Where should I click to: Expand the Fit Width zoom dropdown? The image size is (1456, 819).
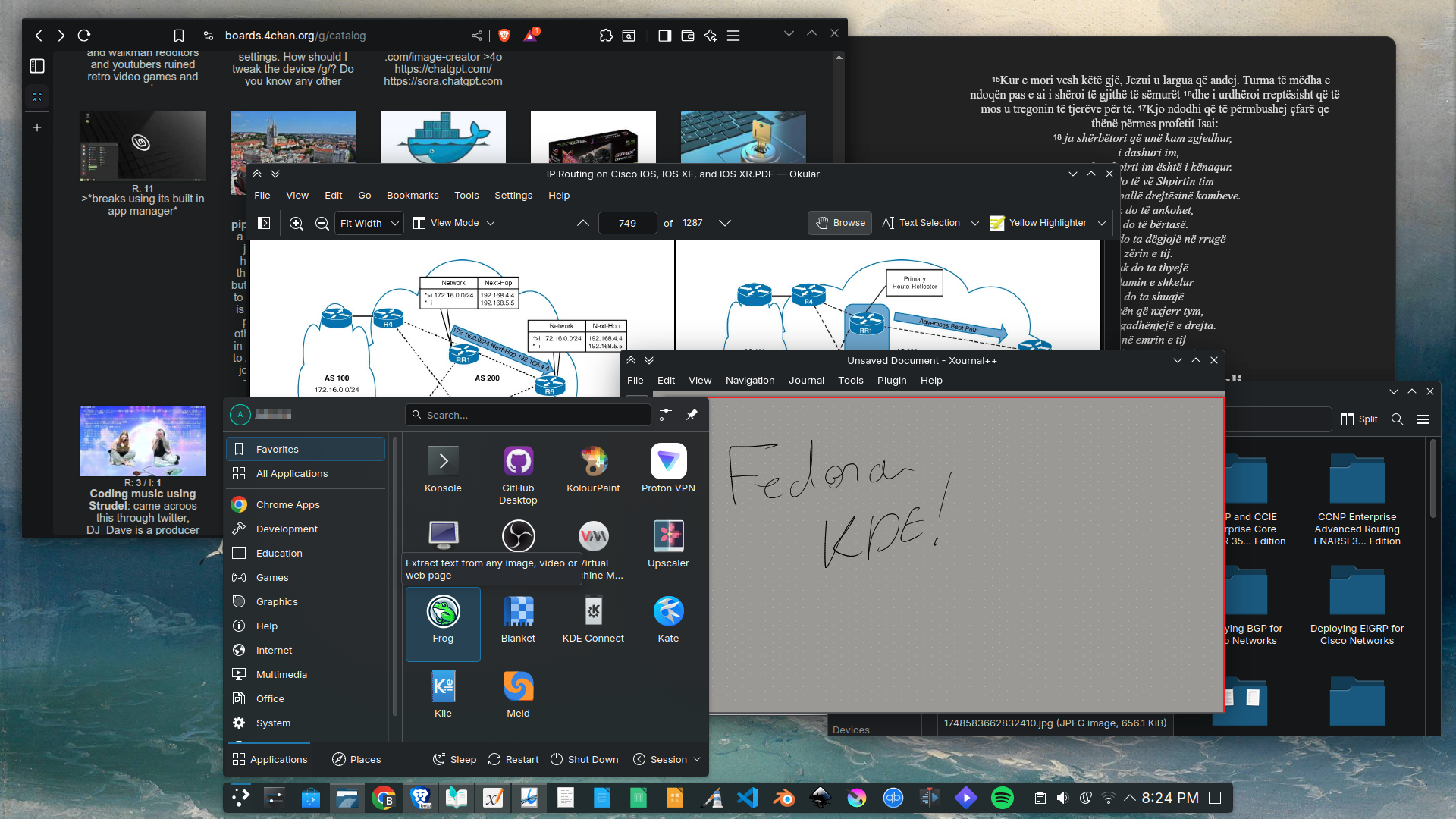(x=369, y=223)
